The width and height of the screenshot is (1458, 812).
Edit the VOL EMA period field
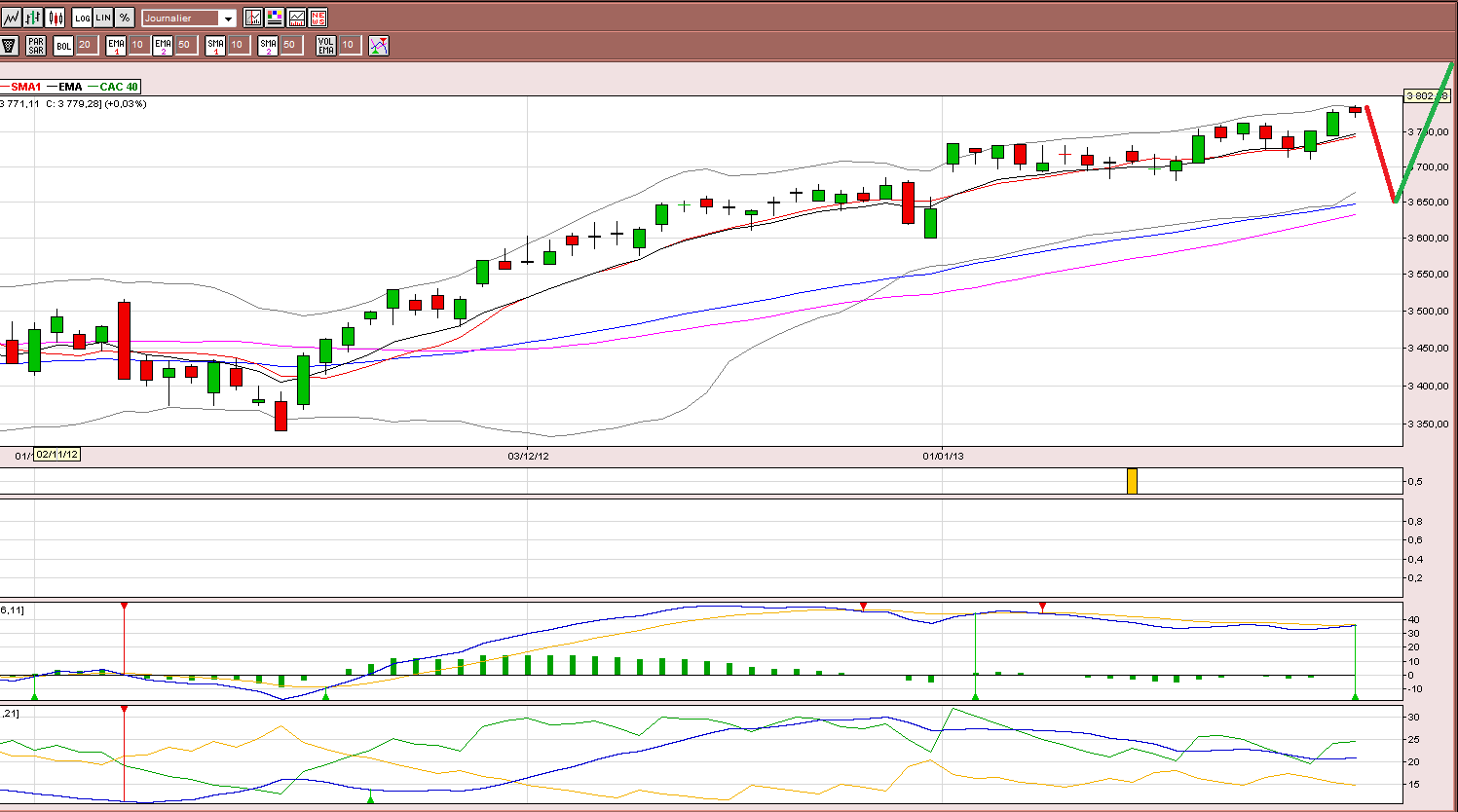click(x=350, y=45)
